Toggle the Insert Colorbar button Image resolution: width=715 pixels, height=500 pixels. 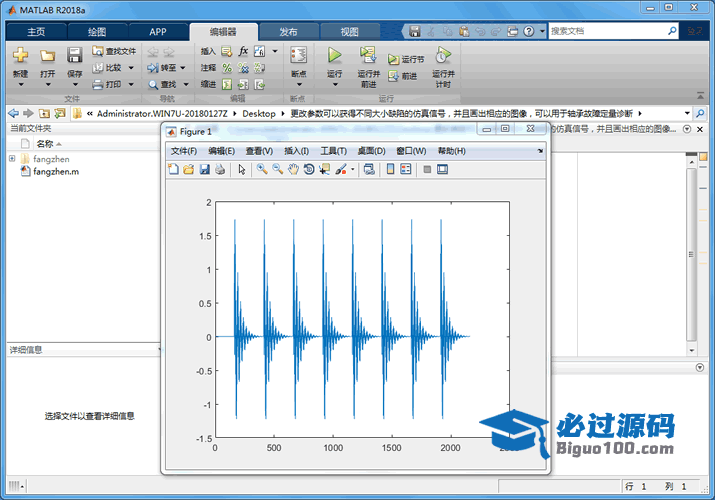click(390, 170)
